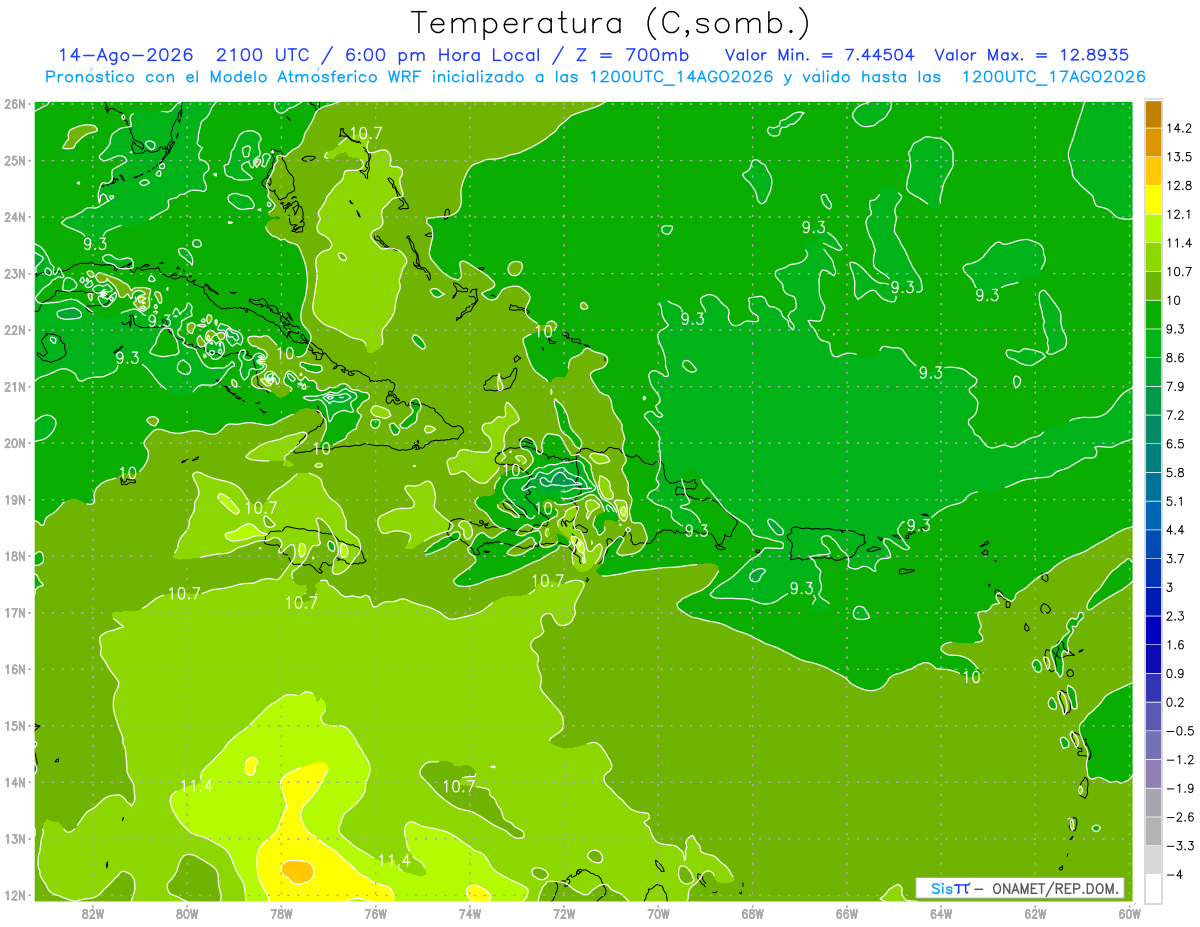Click the '72W' longitude axis label
Image resolution: width=1200 pixels, height=927 pixels.
click(564, 914)
